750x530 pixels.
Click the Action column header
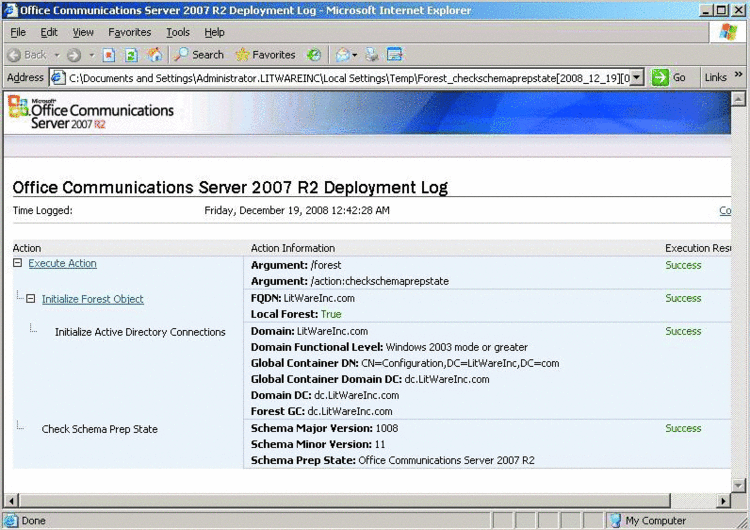coord(27,248)
